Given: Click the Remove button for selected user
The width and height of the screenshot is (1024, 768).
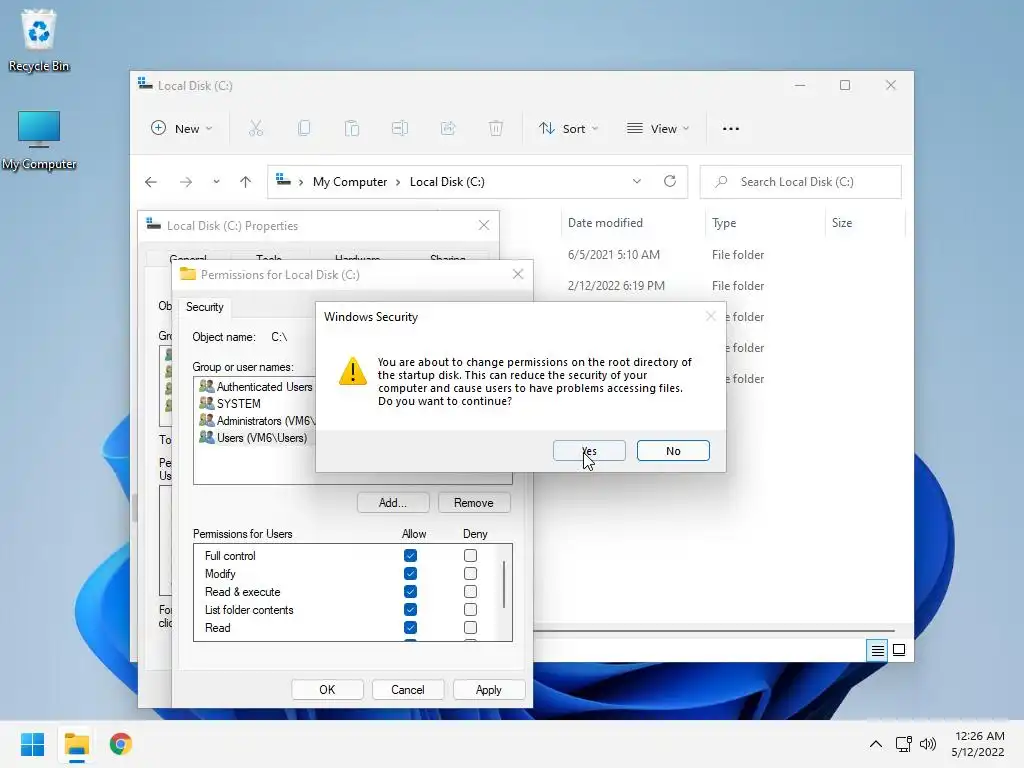Looking at the screenshot, I should click(x=474, y=503).
